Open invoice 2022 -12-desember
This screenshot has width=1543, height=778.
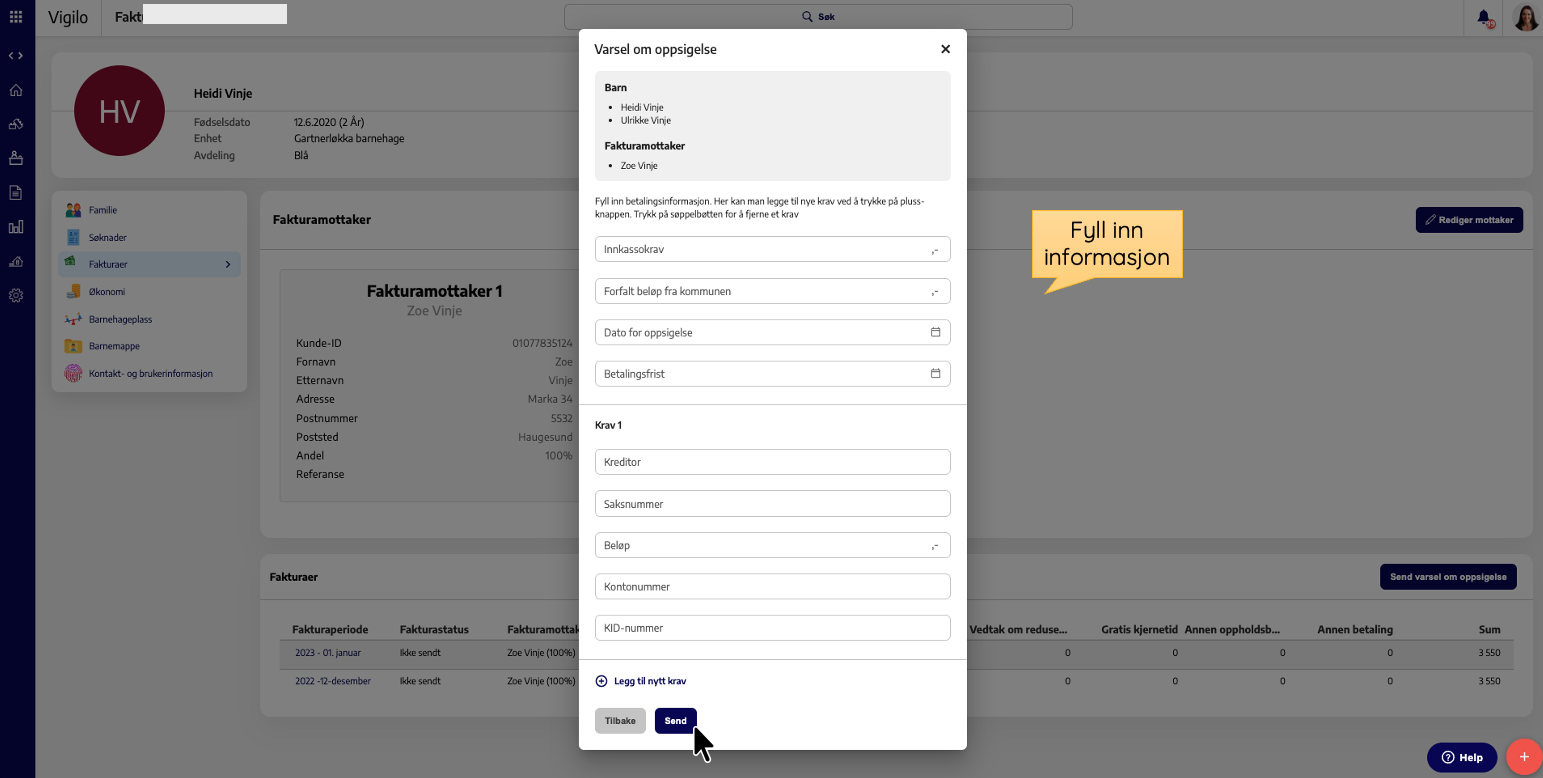pyautogui.click(x=333, y=681)
